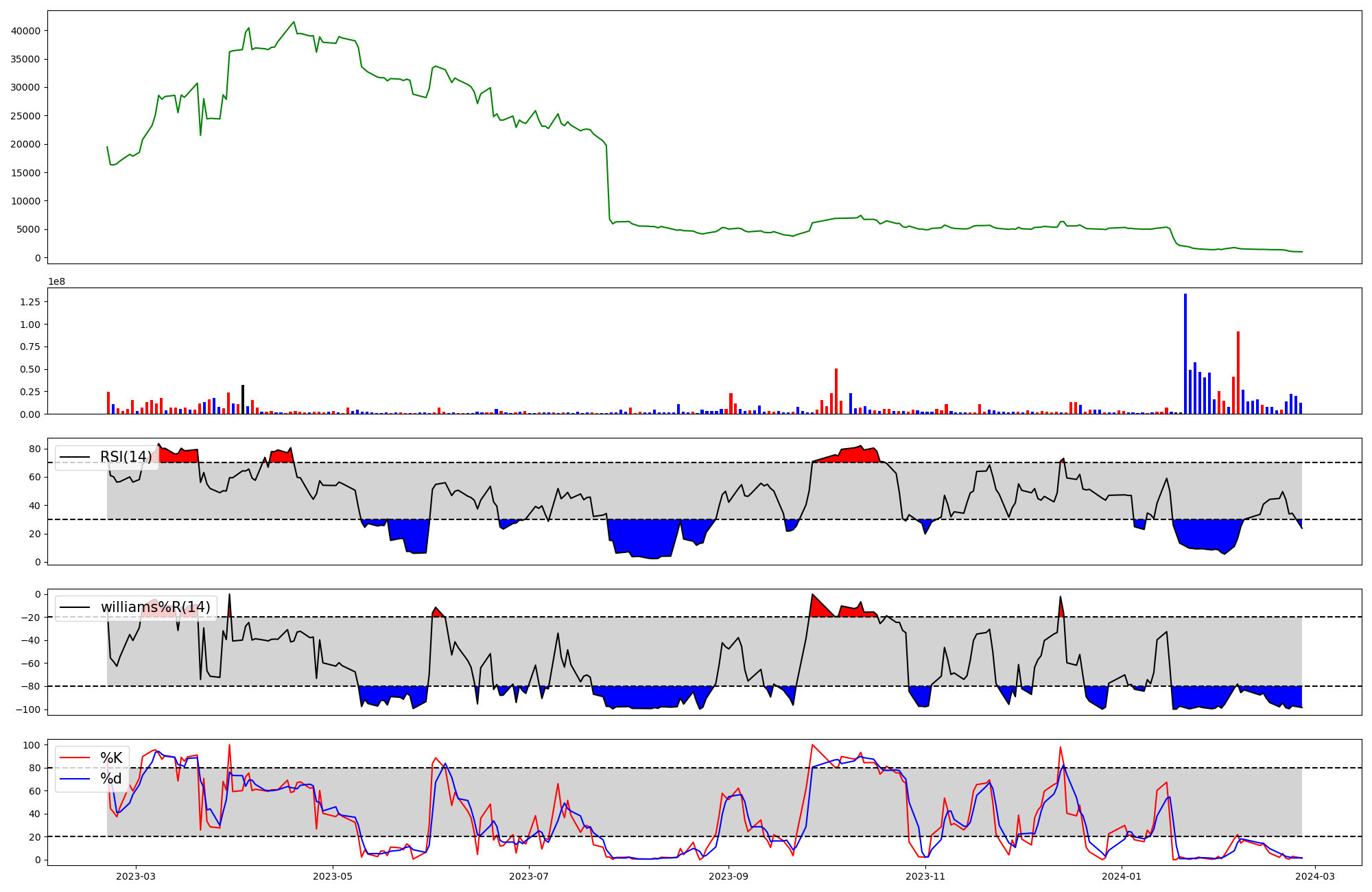Image resolution: width=1372 pixels, height=892 pixels.
Task: Click the 2023-09 x-axis date label
Action: pyautogui.click(x=728, y=876)
